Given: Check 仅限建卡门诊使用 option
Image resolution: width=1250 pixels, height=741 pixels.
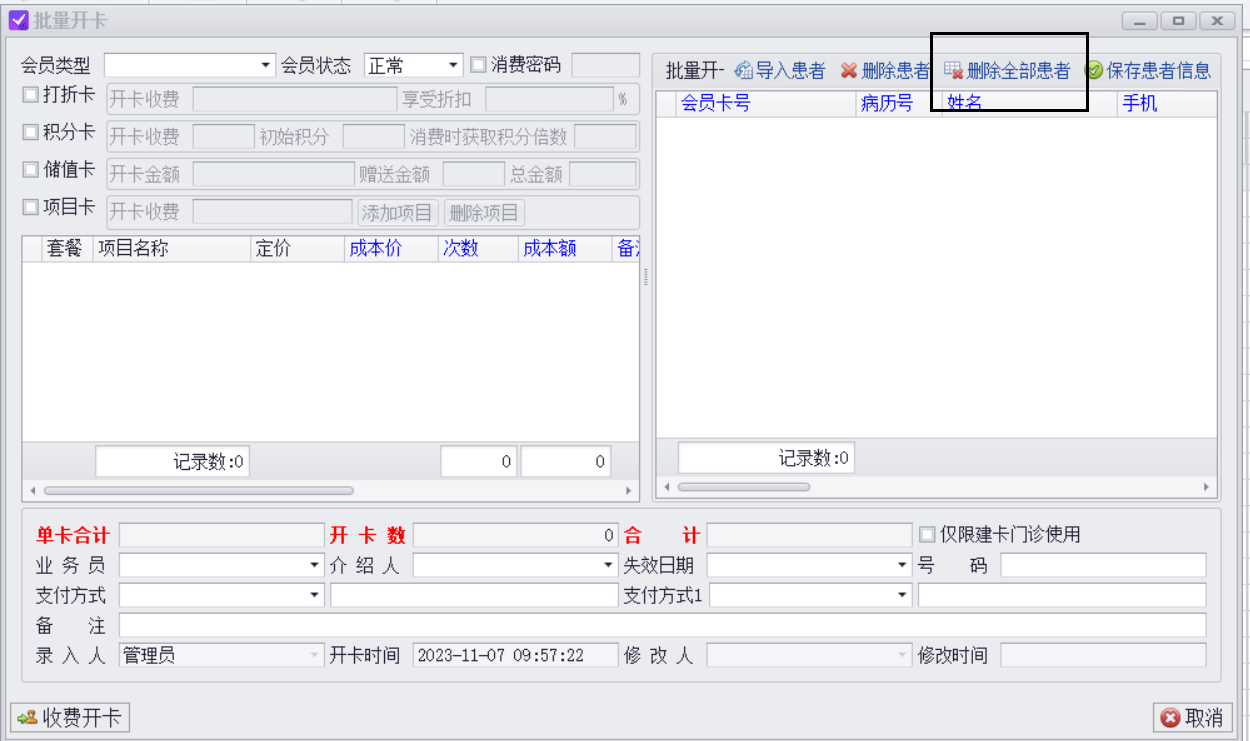Looking at the screenshot, I should [x=927, y=534].
